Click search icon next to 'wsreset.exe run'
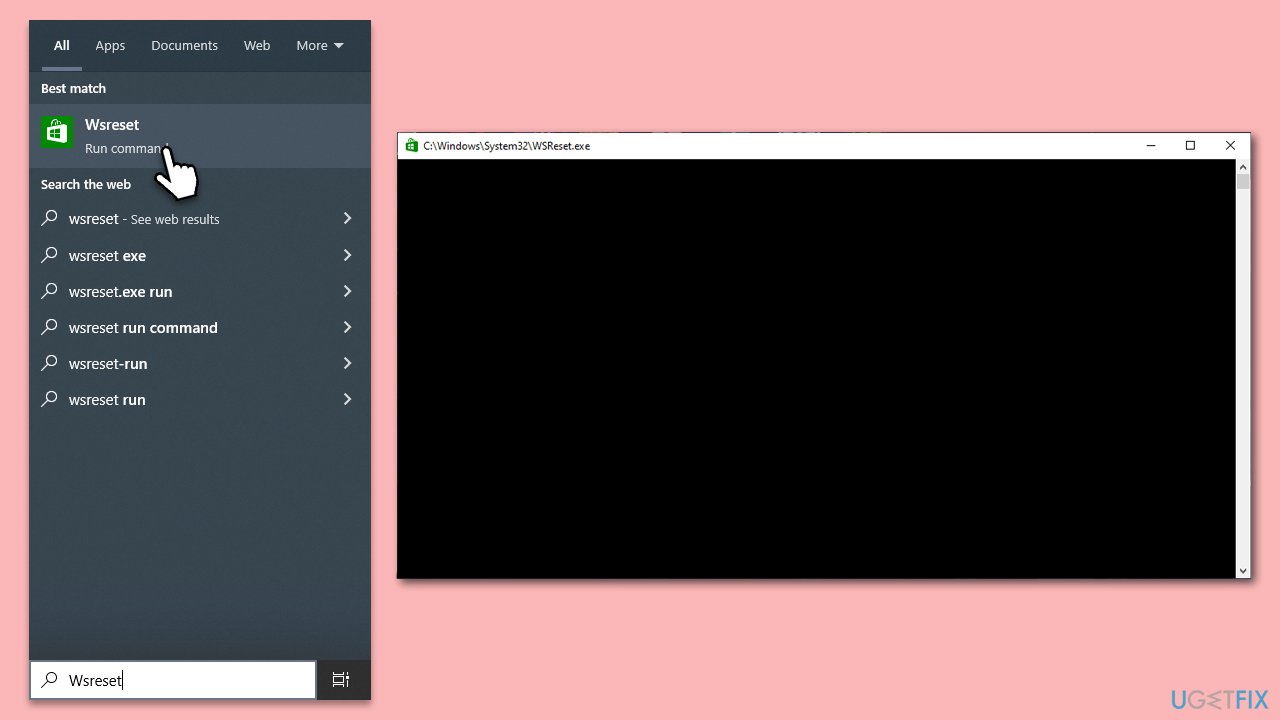The height and width of the screenshot is (720, 1280). [x=49, y=291]
